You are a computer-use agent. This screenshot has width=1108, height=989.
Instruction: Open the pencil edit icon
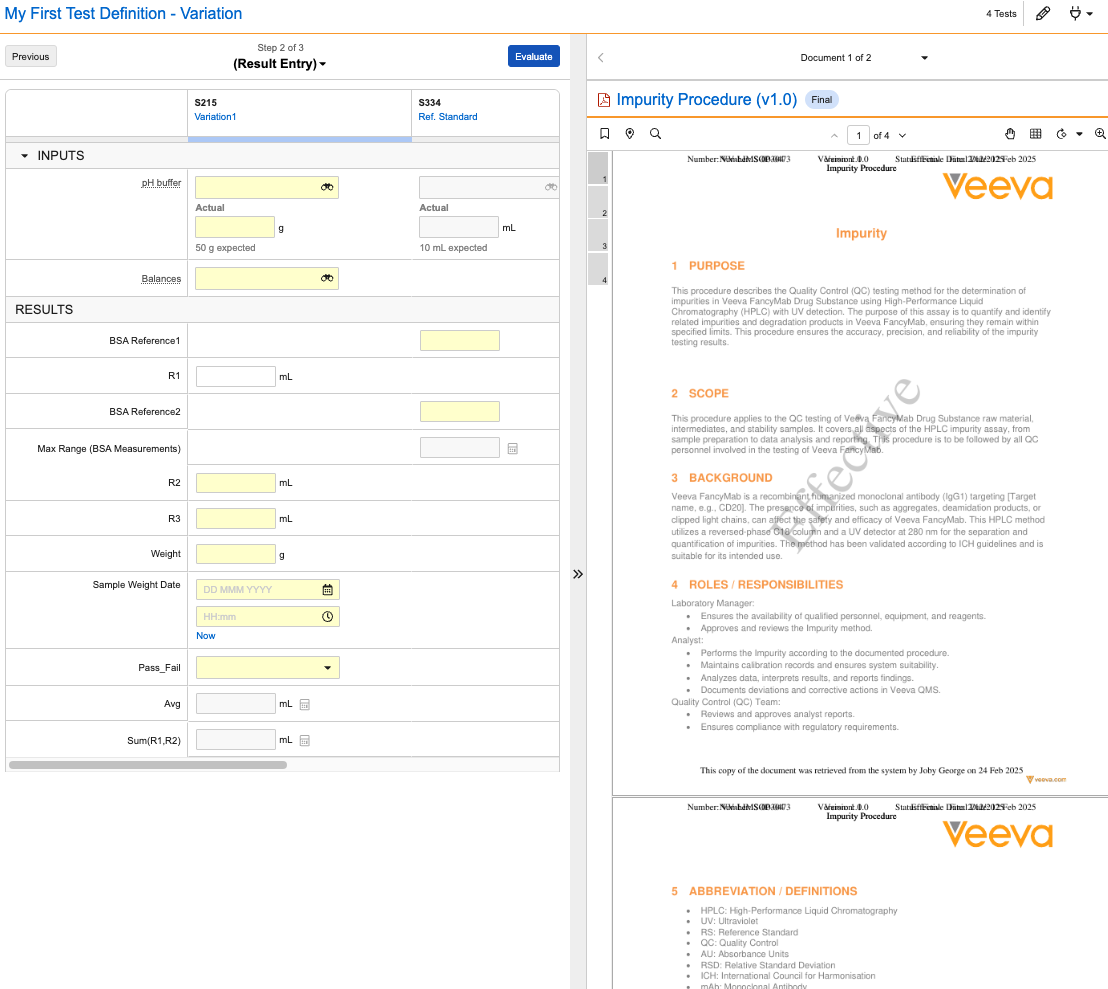pos(1042,13)
